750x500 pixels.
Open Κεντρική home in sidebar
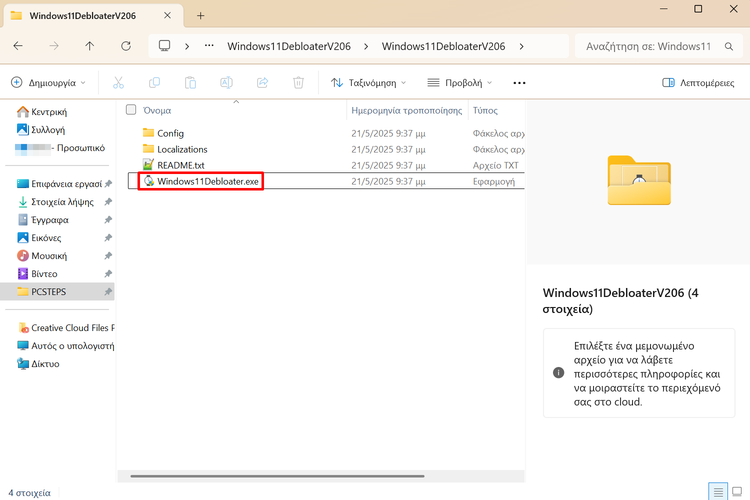pyautogui.click(x=42, y=112)
